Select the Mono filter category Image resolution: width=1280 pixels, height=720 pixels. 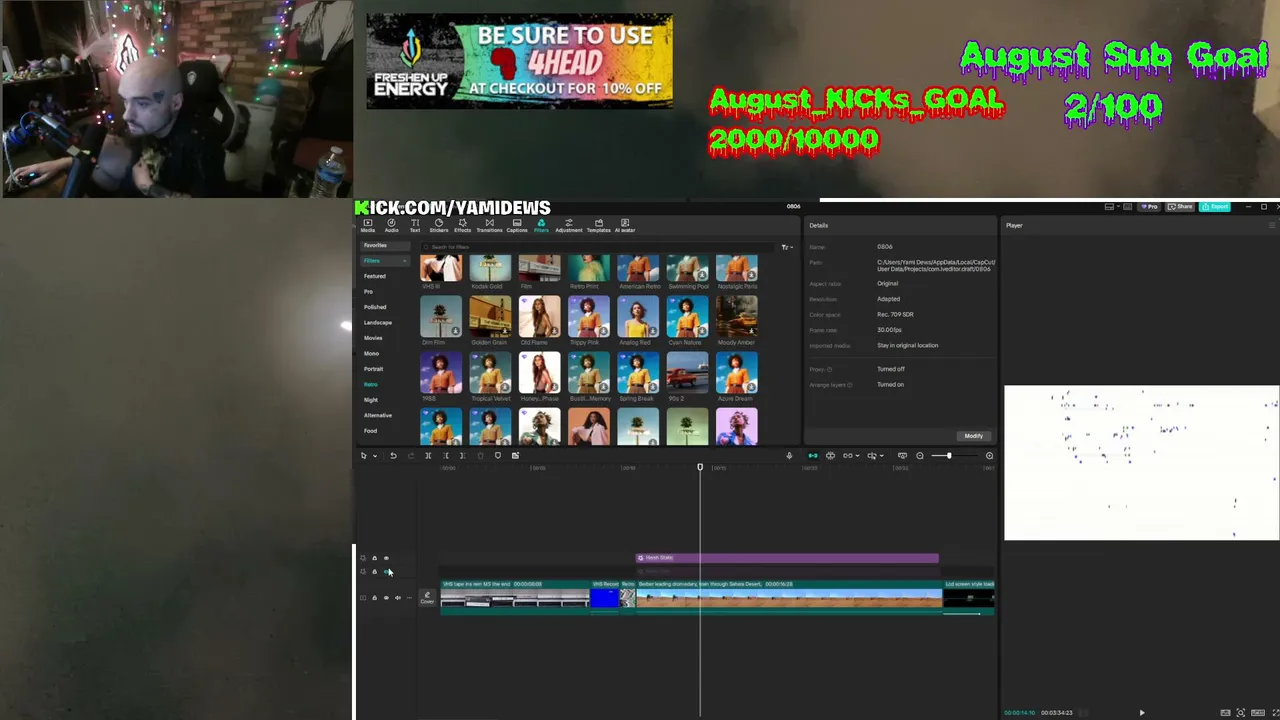(x=371, y=354)
